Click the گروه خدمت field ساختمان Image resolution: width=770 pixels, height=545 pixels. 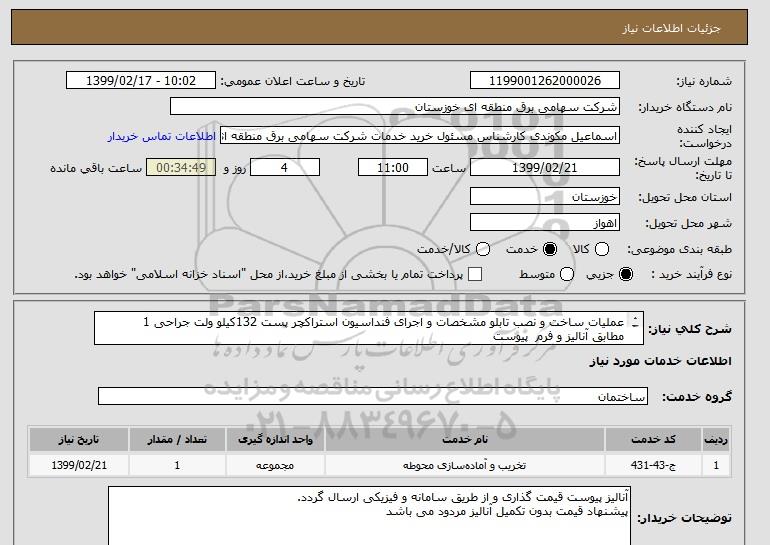[x=373, y=396]
